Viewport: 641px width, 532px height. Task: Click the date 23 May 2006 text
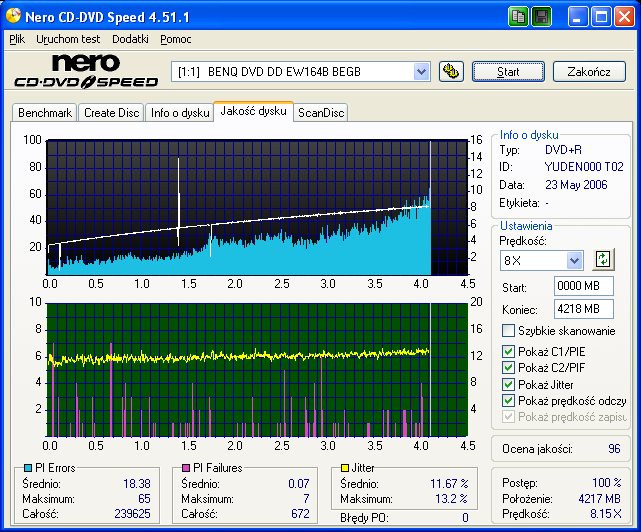point(576,185)
